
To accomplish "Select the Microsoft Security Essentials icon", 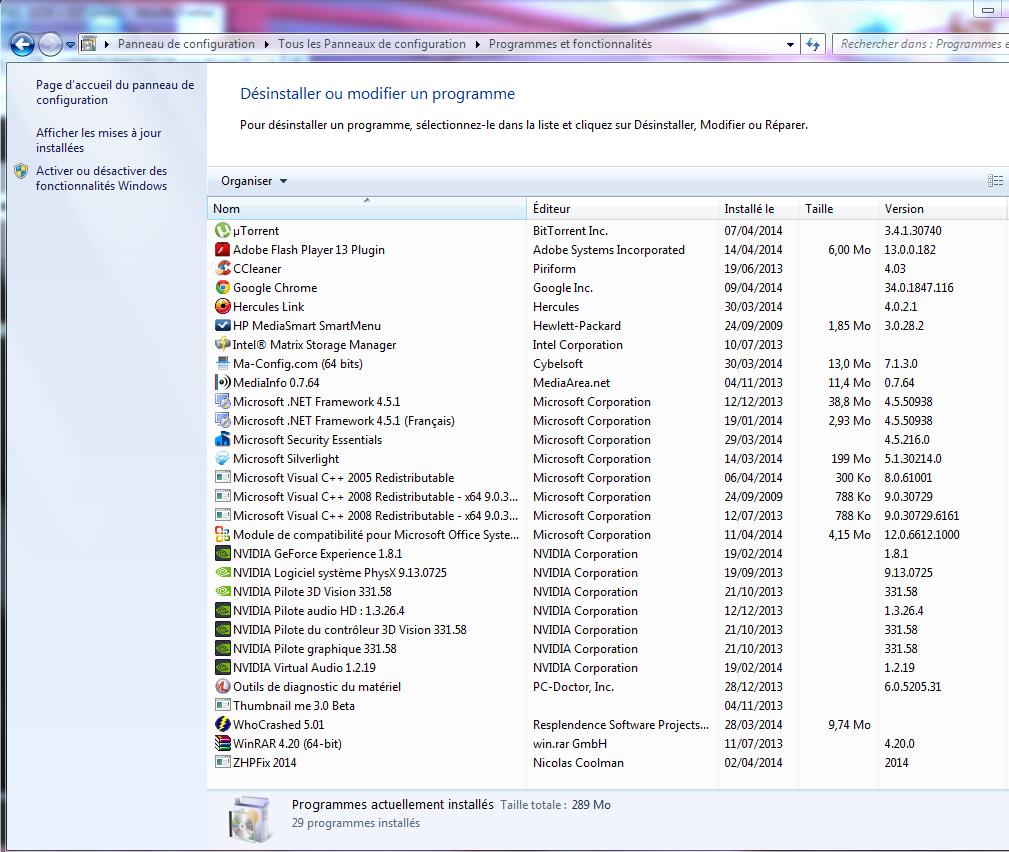I will 223,440.
